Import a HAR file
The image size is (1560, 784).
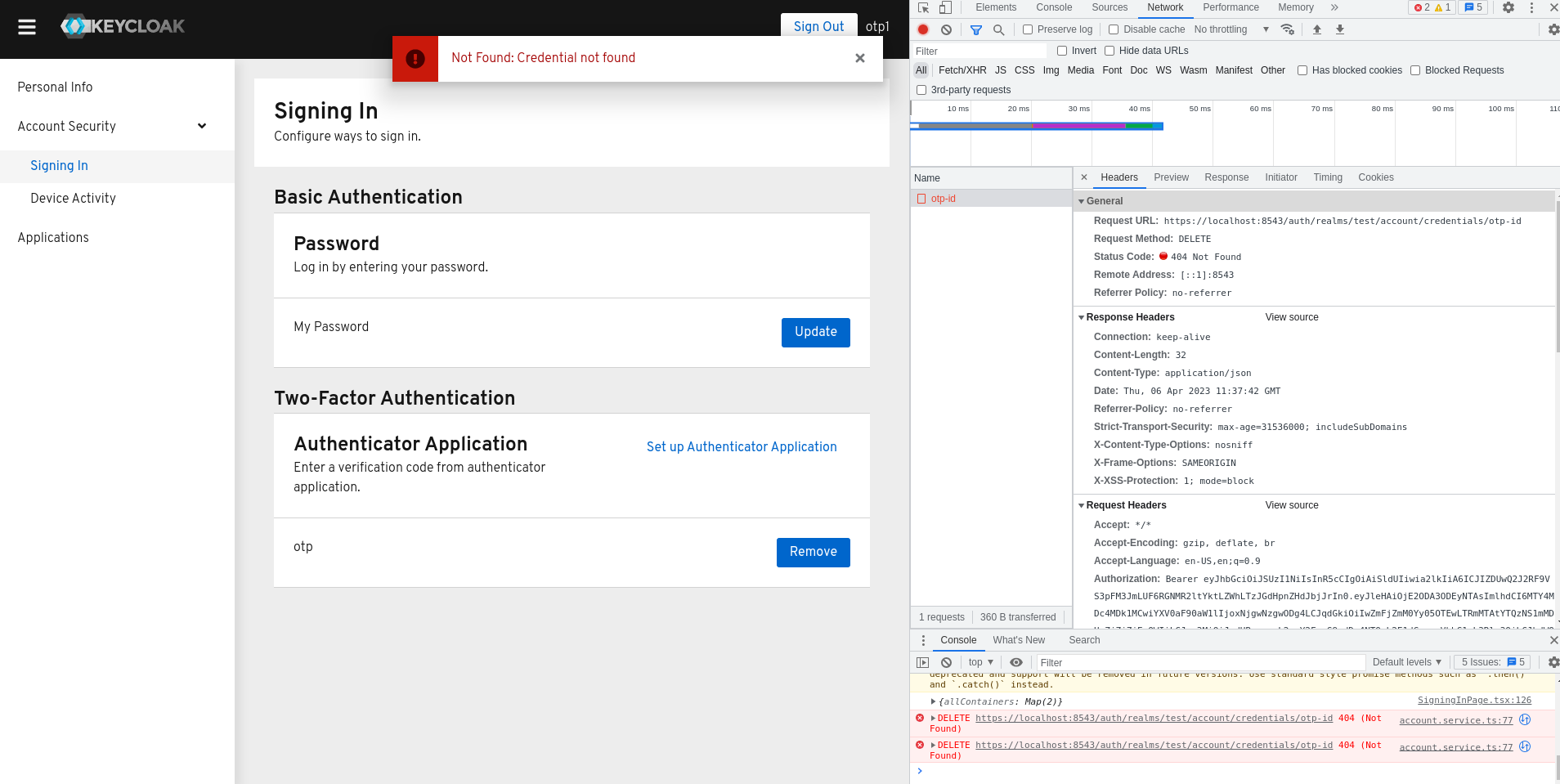point(1316,29)
